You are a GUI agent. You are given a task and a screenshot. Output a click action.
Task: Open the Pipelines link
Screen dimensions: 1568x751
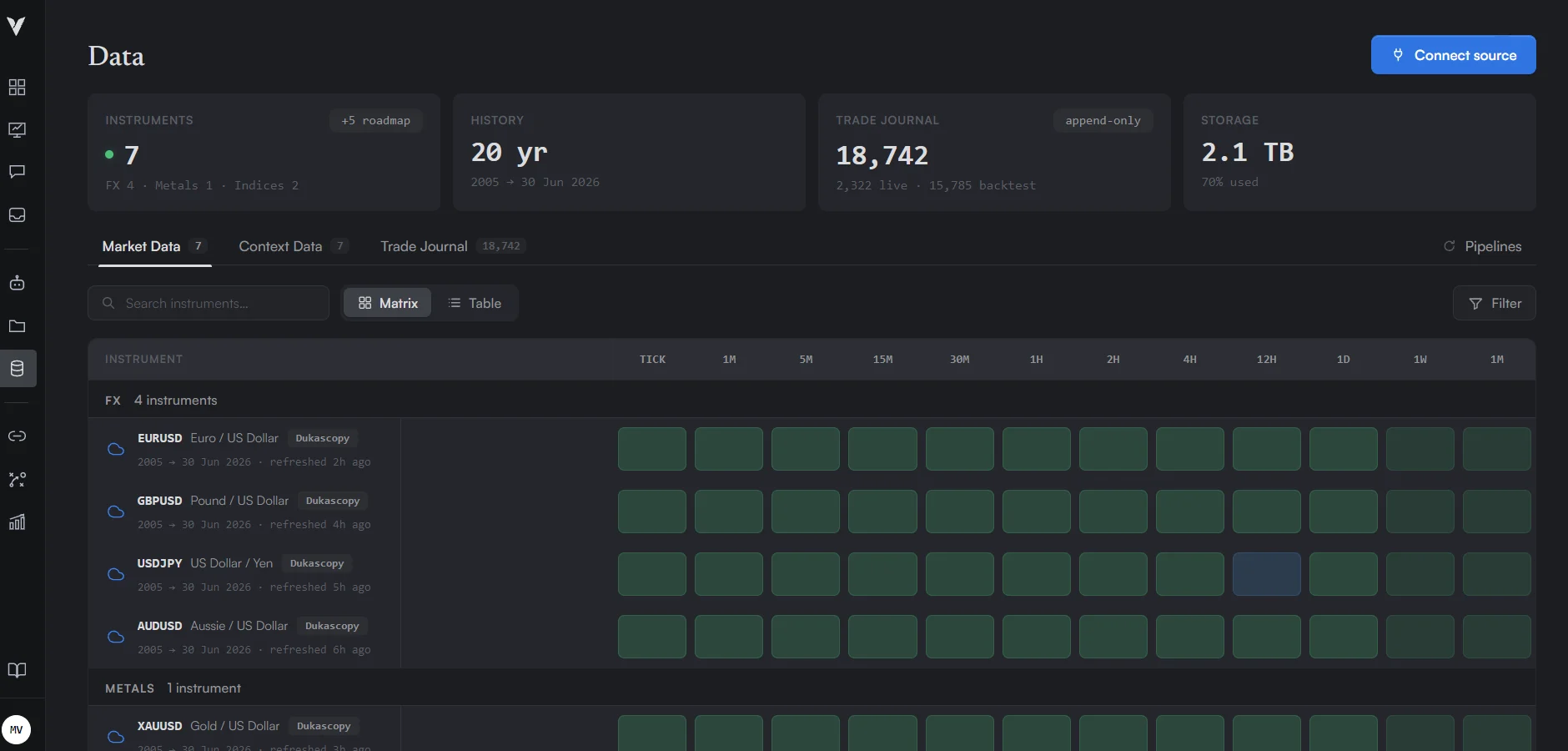point(1483,246)
